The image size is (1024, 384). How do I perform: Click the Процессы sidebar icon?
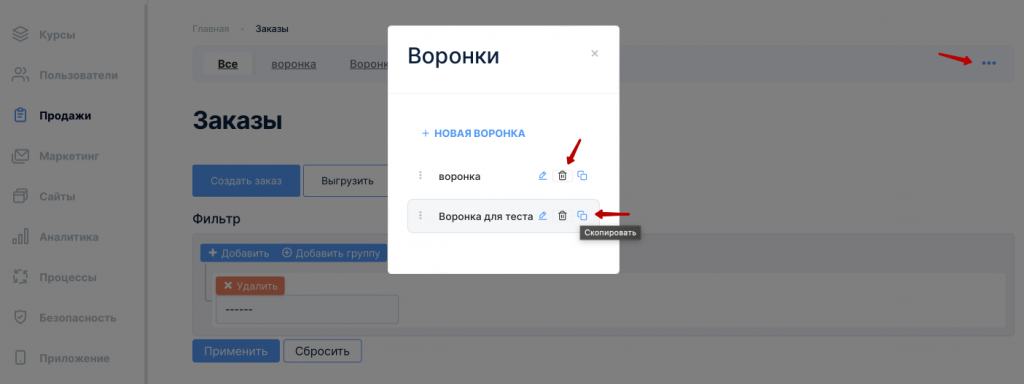coord(20,278)
